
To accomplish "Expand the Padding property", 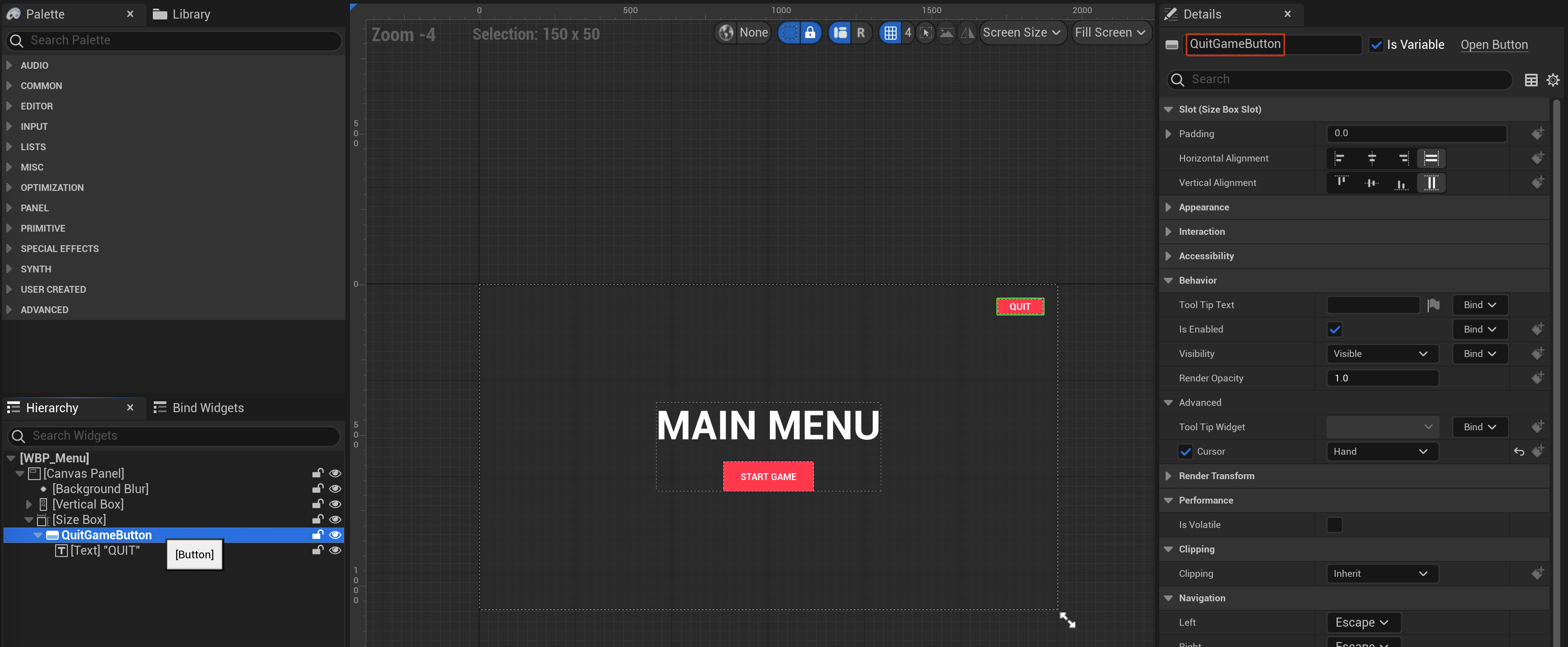I will [x=1167, y=134].
